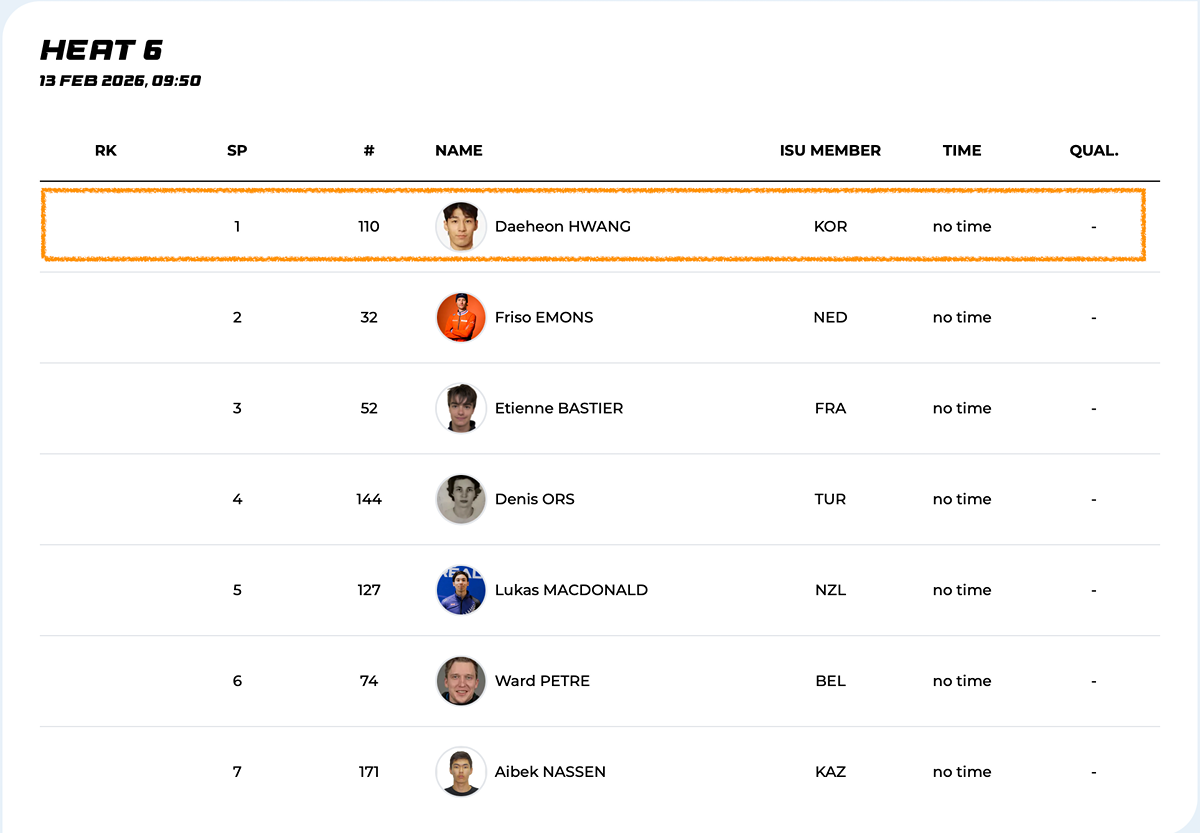Click the Etienne BASTIER name
1200x833 pixels.
(558, 409)
